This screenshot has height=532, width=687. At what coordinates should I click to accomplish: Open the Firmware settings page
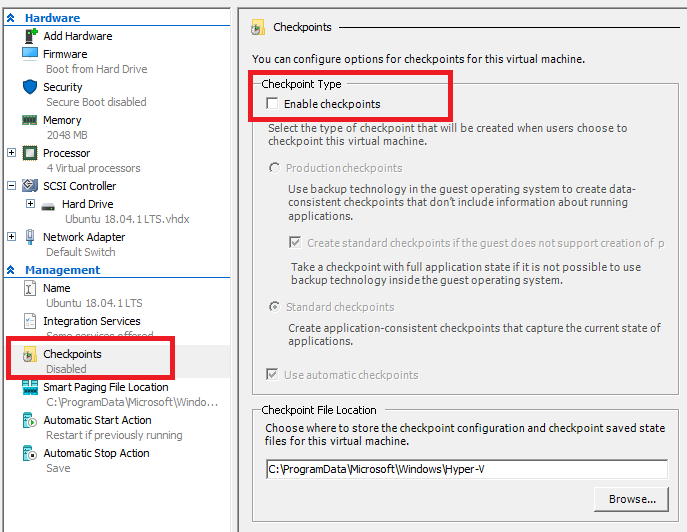pyautogui.click(x=65, y=54)
